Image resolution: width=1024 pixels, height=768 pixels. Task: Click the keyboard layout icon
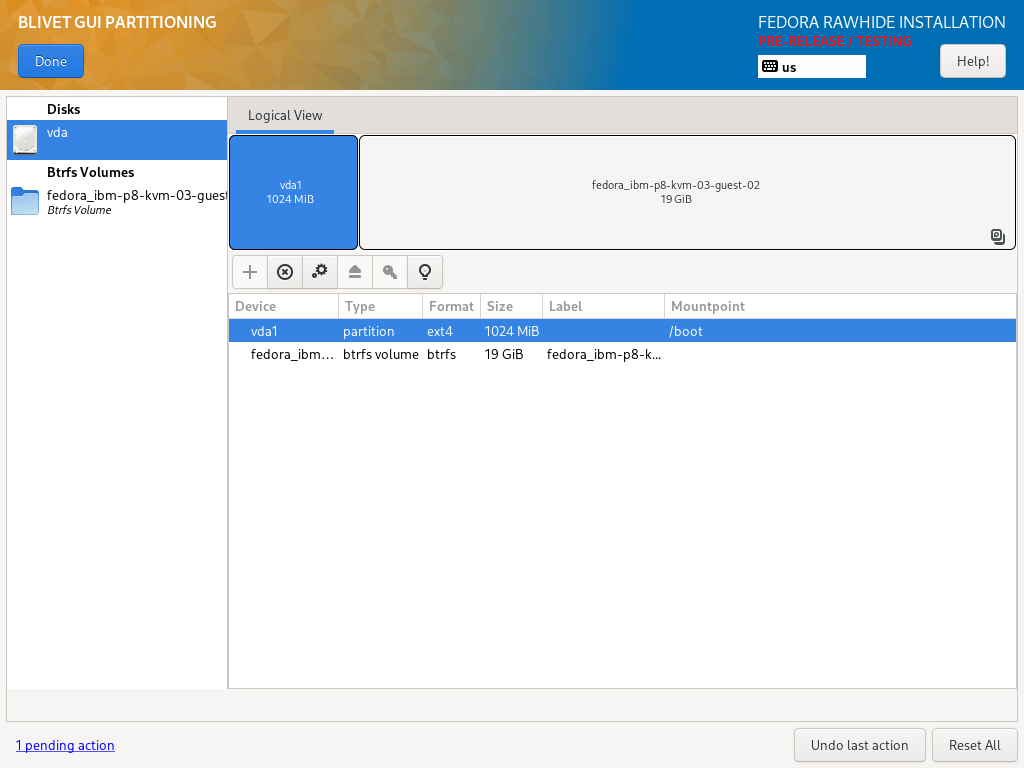(770, 67)
